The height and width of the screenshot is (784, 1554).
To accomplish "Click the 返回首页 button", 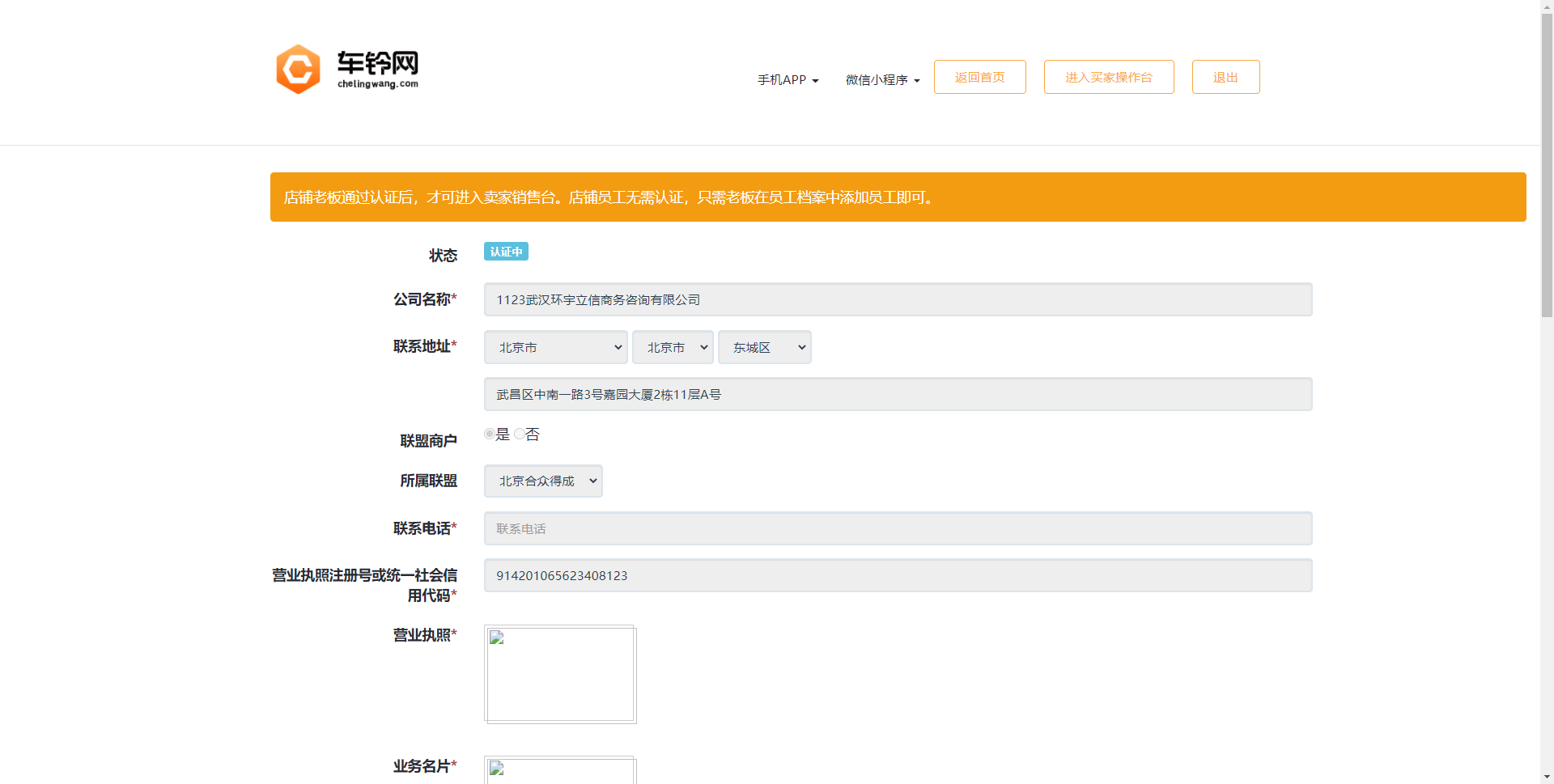I will click(979, 77).
